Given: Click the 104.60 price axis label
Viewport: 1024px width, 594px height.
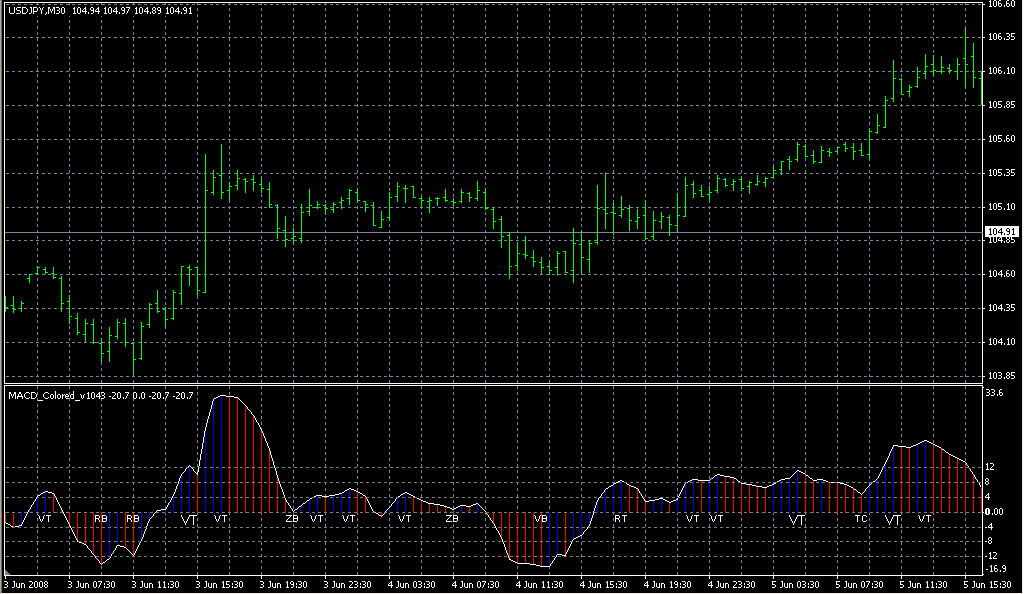Looking at the screenshot, I should tap(1001, 274).
